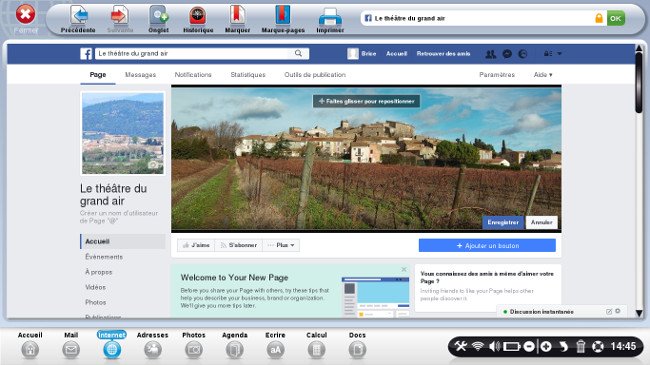Save cover photo with Enregistrer
The image size is (650, 365).
point(503,222)
